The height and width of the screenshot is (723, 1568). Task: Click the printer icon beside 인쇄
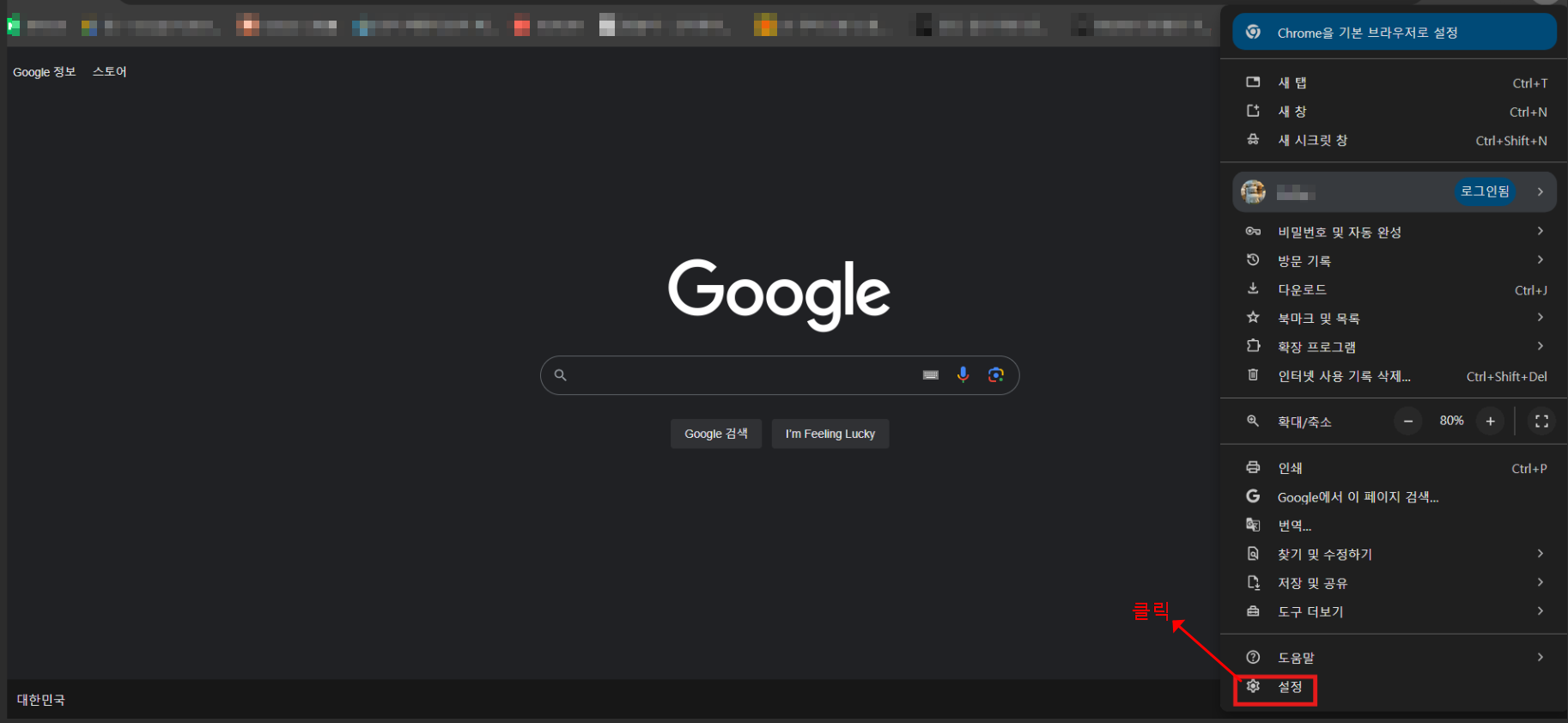pos(1253,467)
